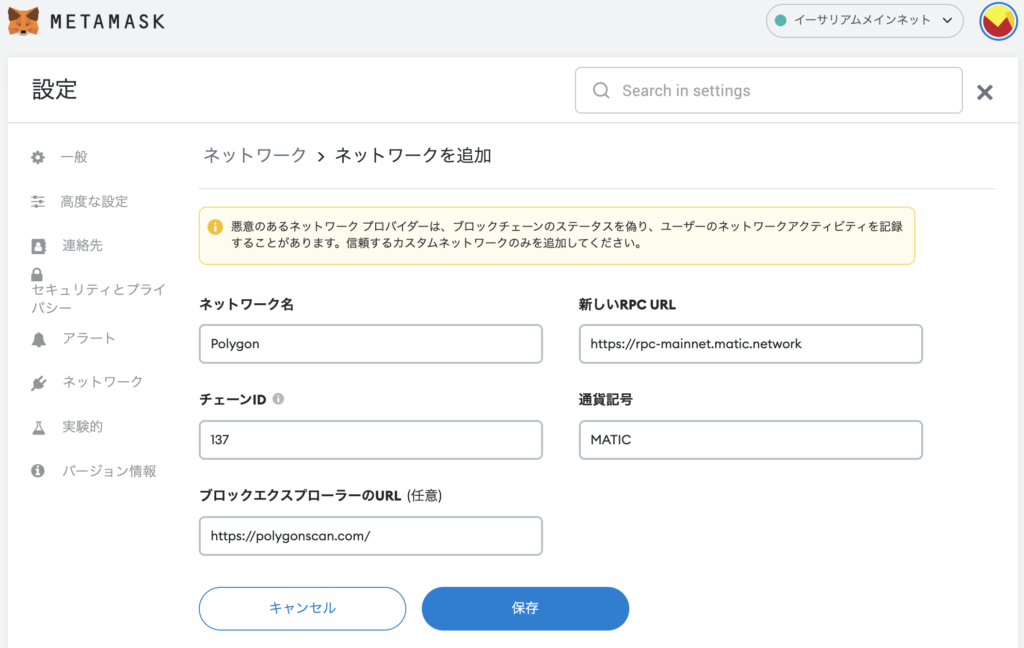This screenshot has width=1024, height=648.
Task: Open the イーサリアムメインネット network dropdown
Action: tap(864, 20)
